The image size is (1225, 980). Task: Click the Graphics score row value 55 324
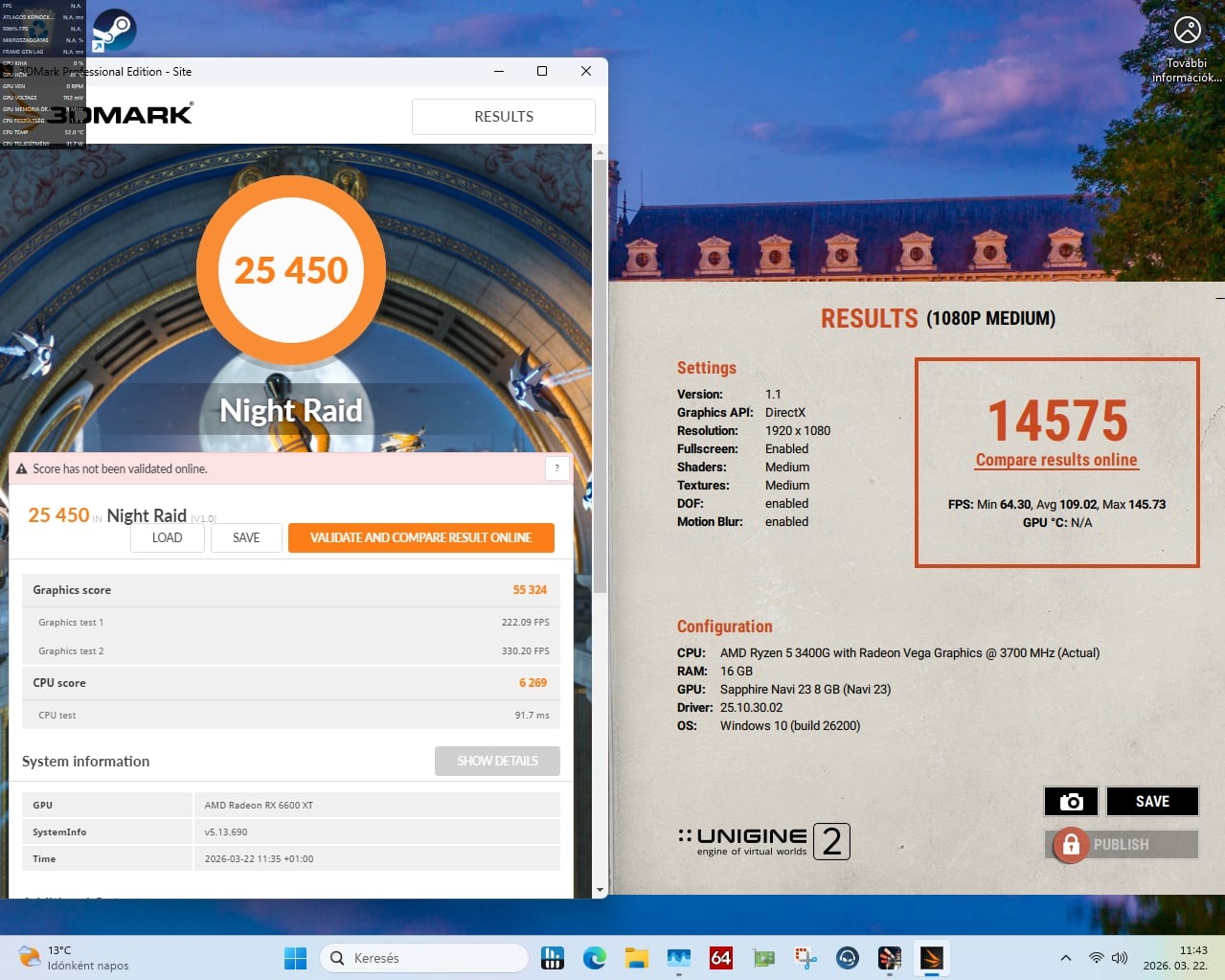[530, 590]
